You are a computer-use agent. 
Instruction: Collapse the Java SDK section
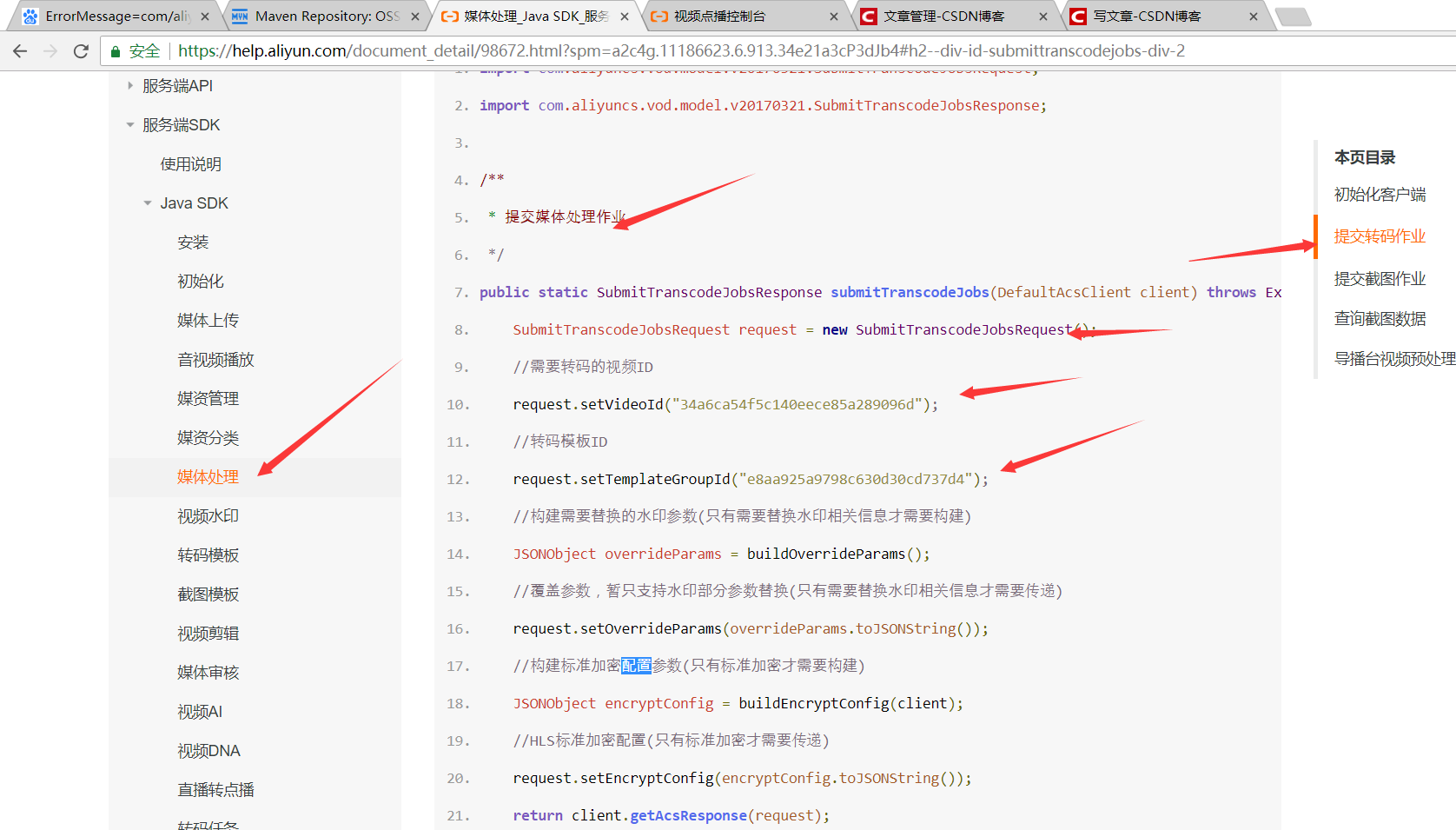(148, 203)
